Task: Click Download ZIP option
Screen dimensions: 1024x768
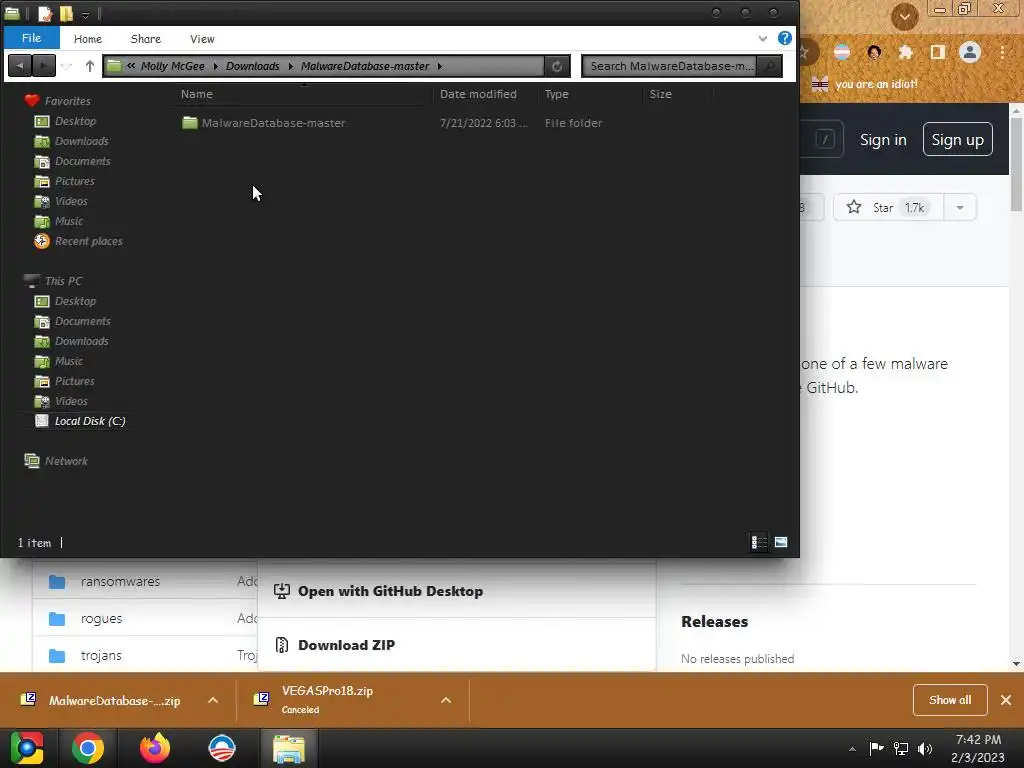Action: tap(346, 645)
